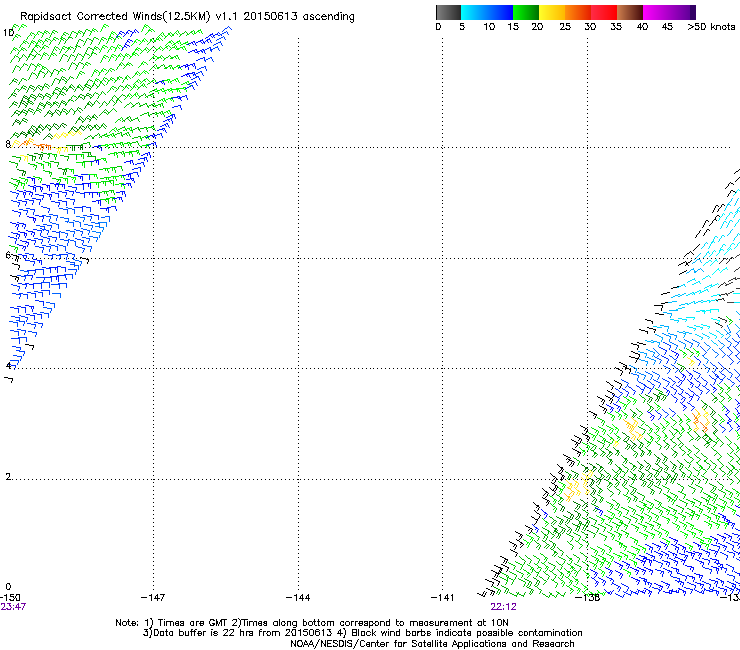
Task: Click the orange wind barbs near latitude 8
Action: point(33,144)
